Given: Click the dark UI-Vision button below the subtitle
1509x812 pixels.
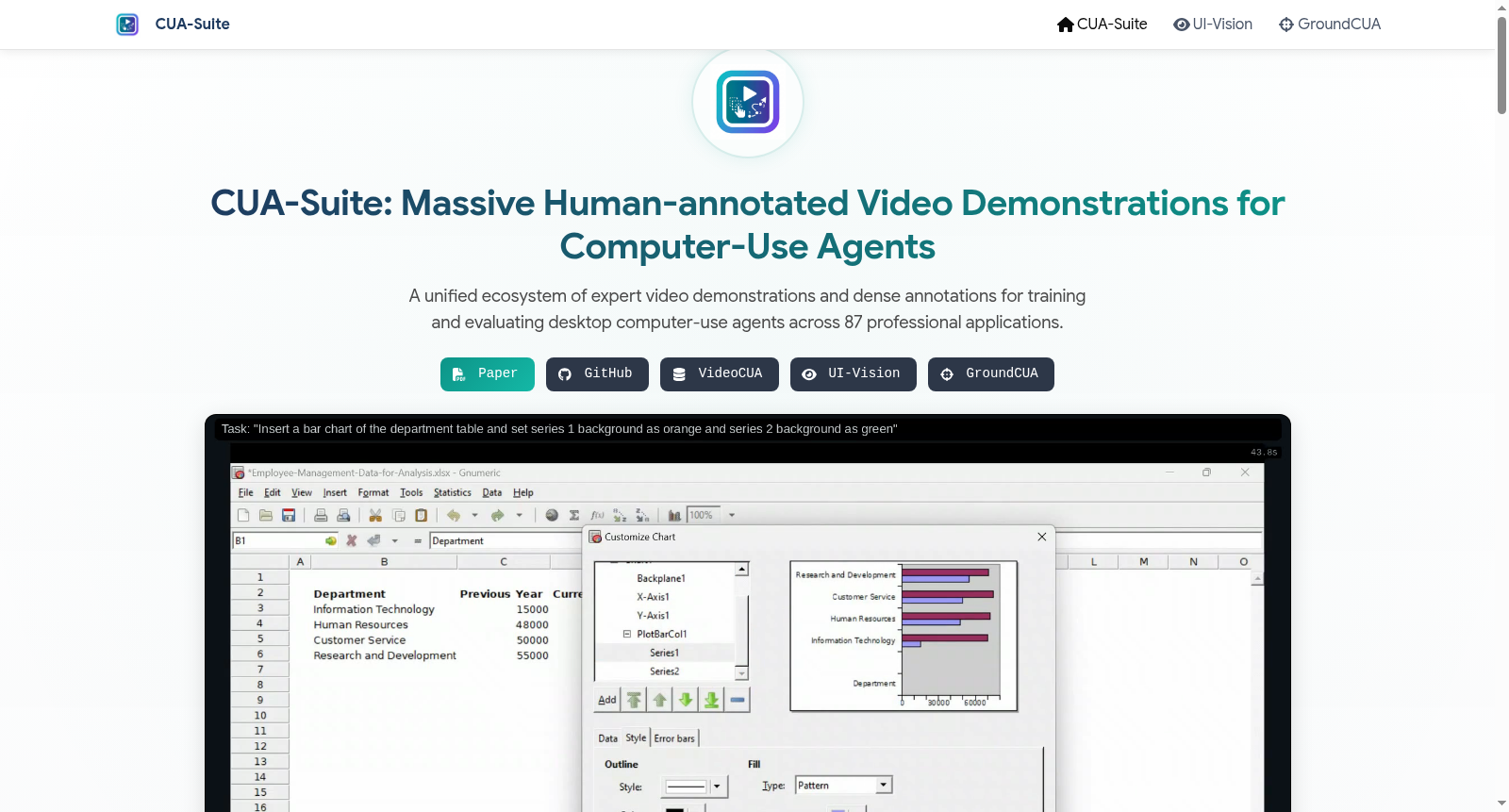Looking at the screenshot, I should tap(854, 374).
